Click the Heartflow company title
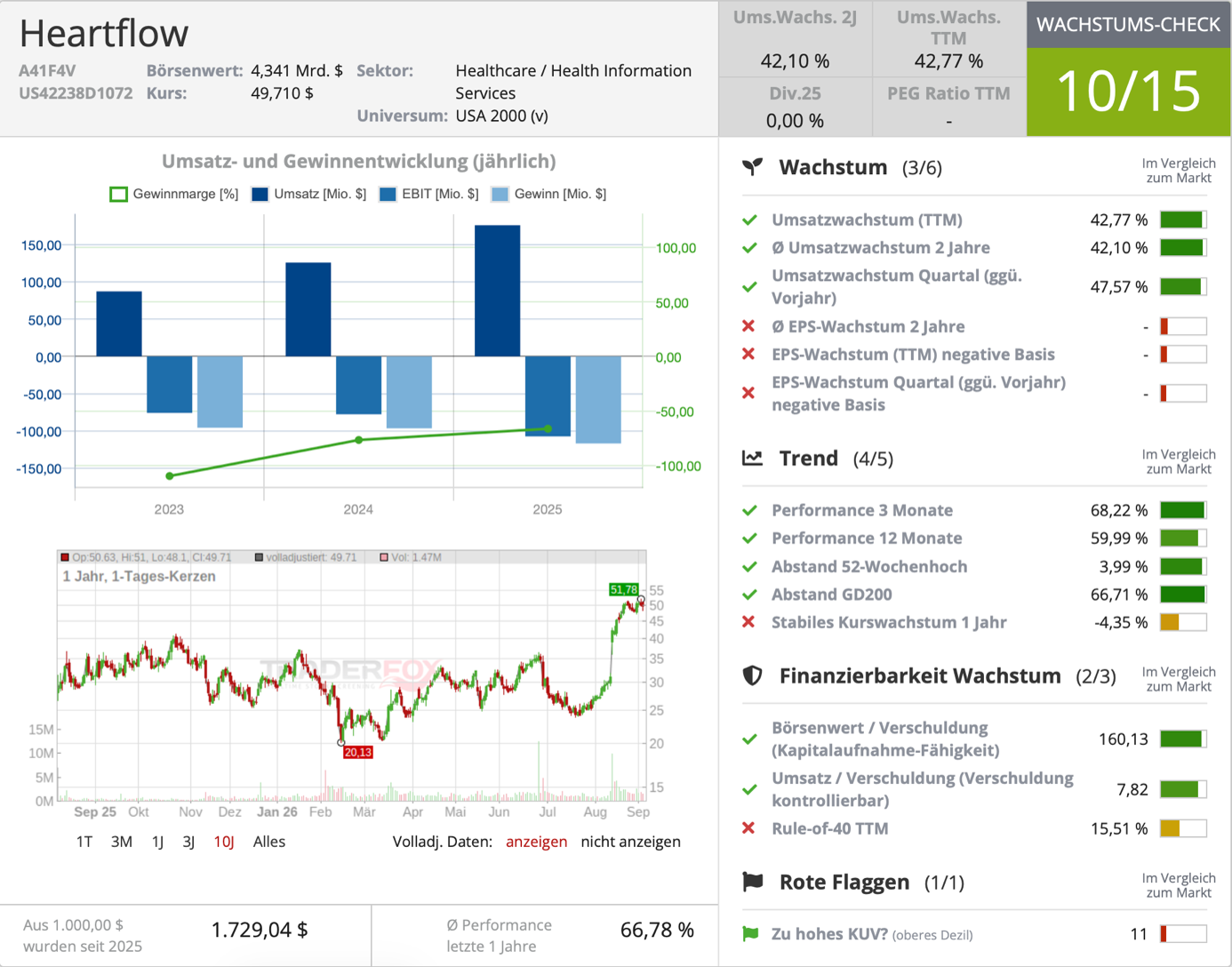This screenshot has height=967, width=1232. (x=104, y=33)
